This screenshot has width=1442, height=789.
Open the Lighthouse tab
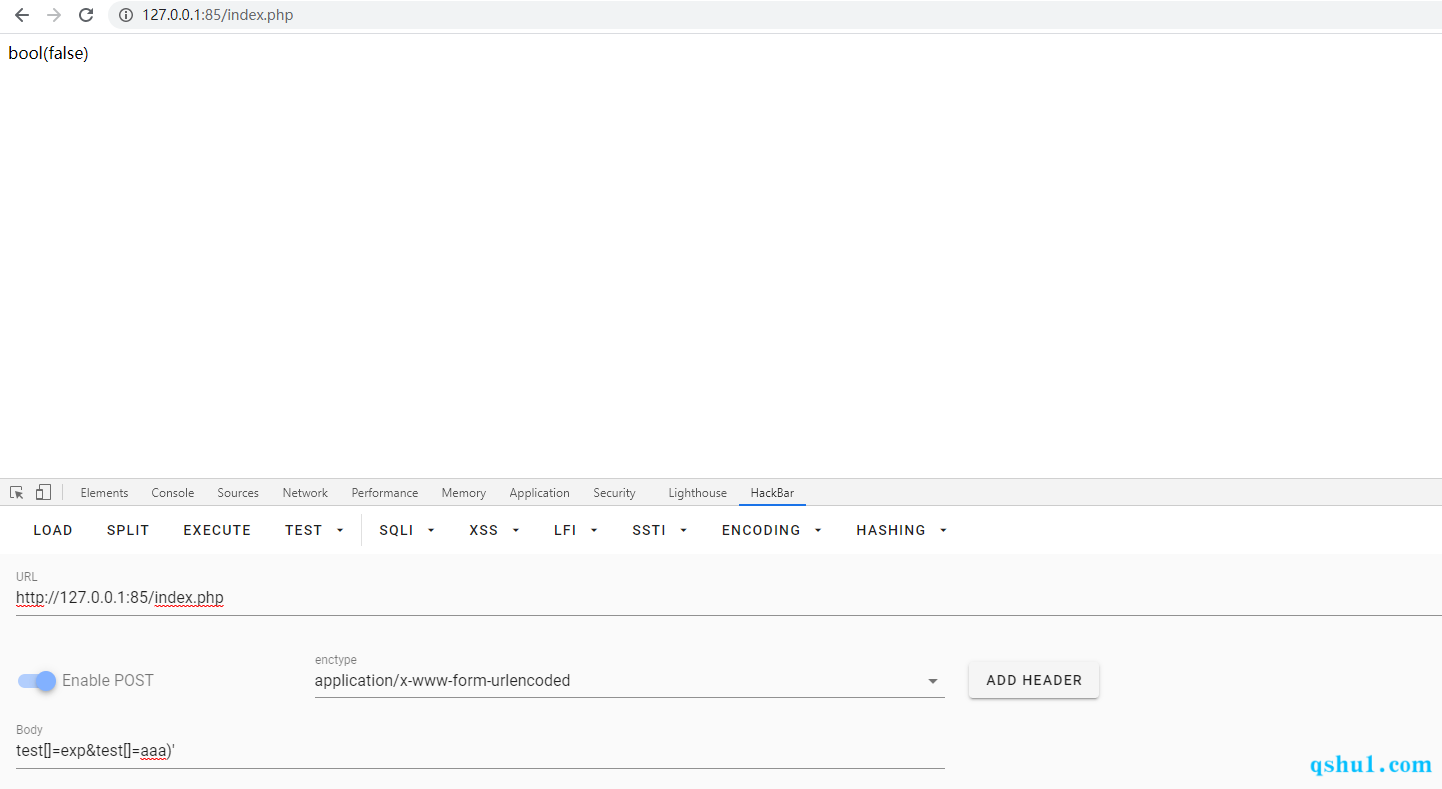[697, 493]
